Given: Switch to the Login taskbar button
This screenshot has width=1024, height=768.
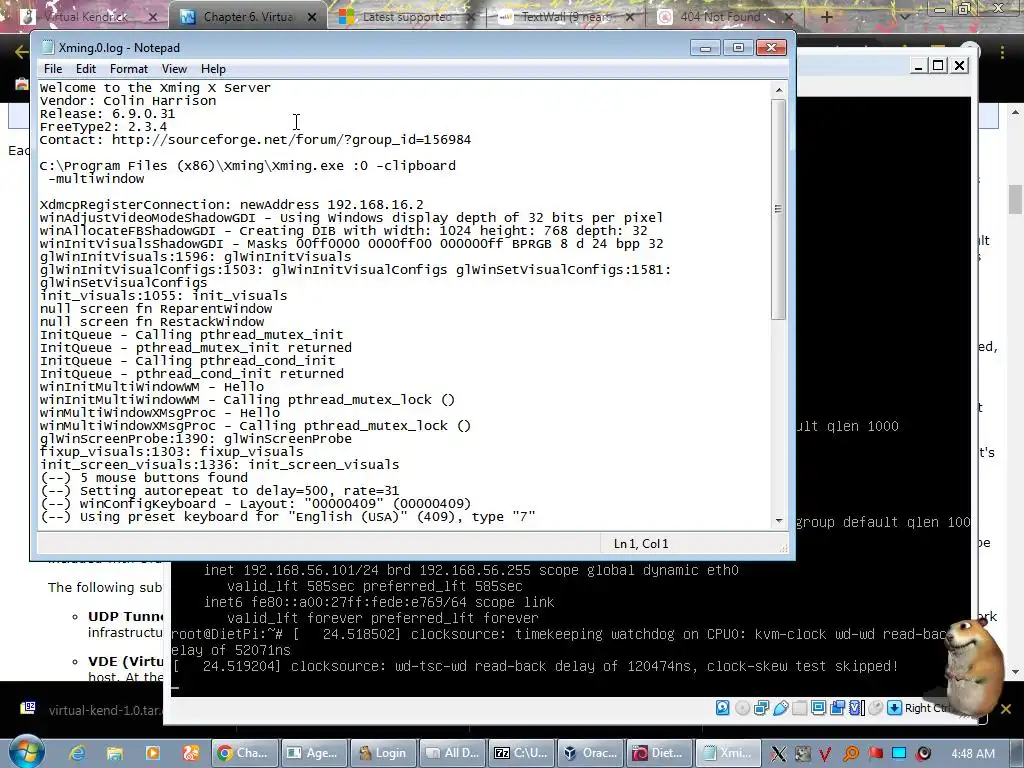Looking at the screenshot, I should pyautogui.click(x=382, y=753).
